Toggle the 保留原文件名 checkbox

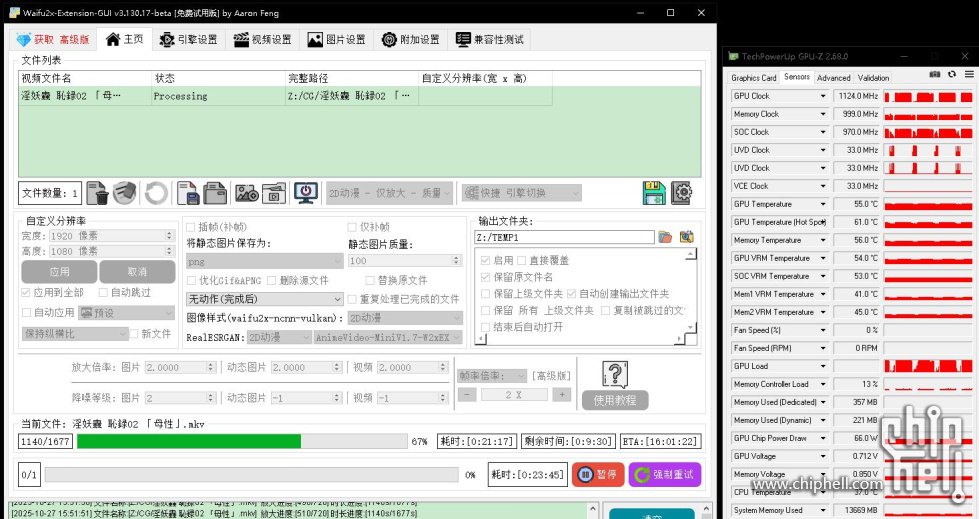coord(485,277)
